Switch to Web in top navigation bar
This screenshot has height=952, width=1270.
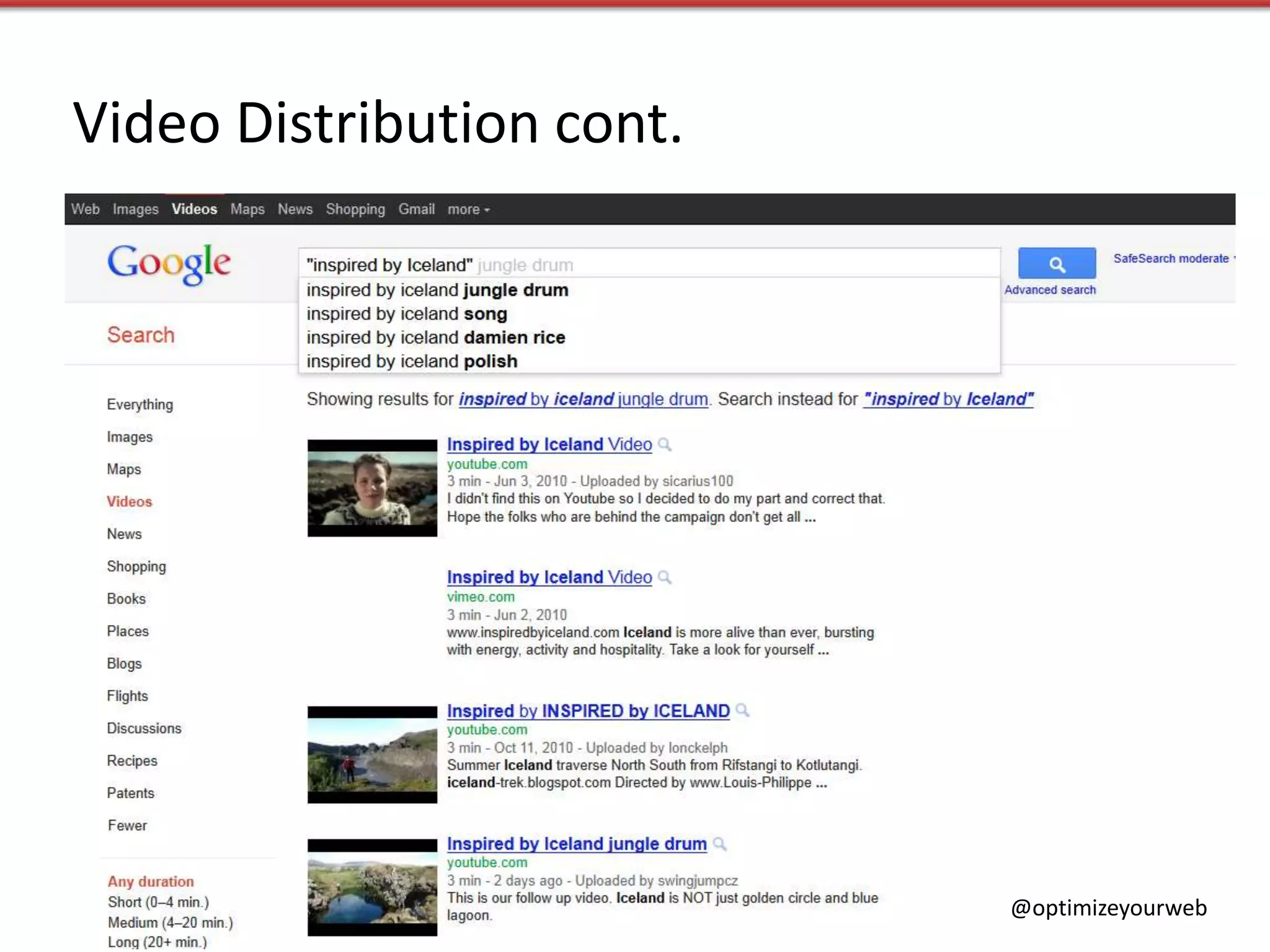85,209
